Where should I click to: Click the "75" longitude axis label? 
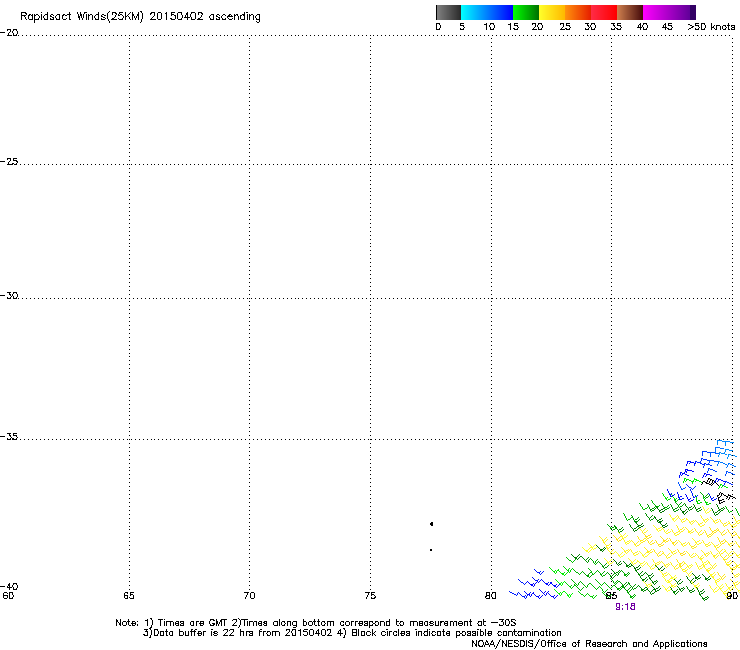pos(370,596)
